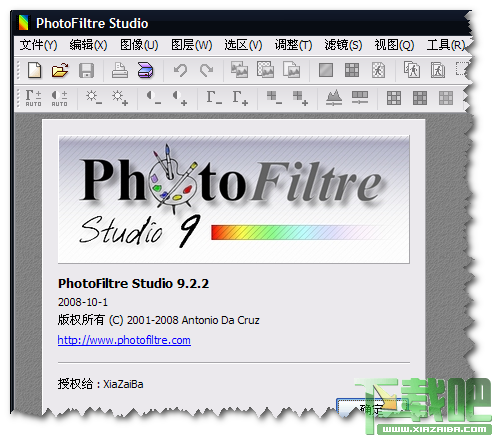The image size is (492, 435).
Task: Click the Gamma minus icon
Action: [214, 98]
